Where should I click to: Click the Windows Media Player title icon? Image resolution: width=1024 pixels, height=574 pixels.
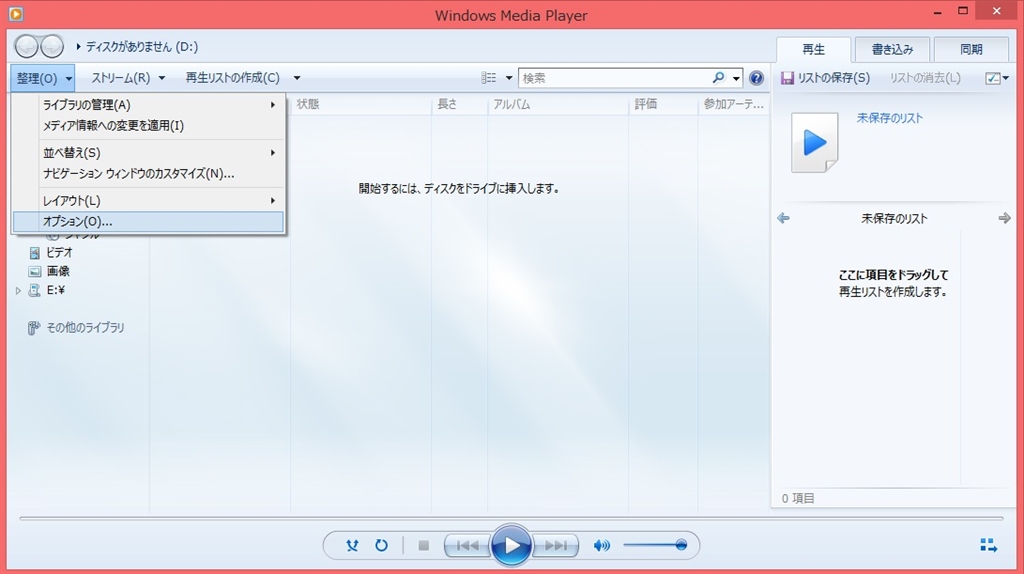coord(16,14)
